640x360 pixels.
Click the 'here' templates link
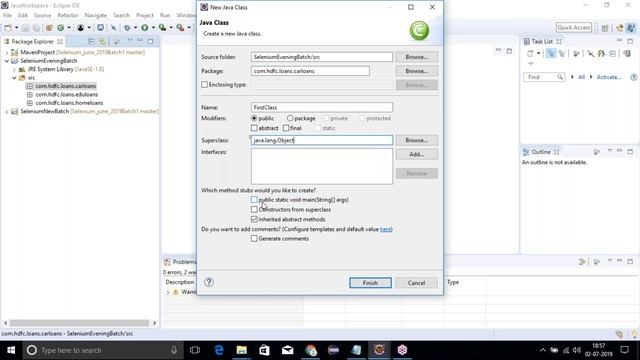point(386,229)
